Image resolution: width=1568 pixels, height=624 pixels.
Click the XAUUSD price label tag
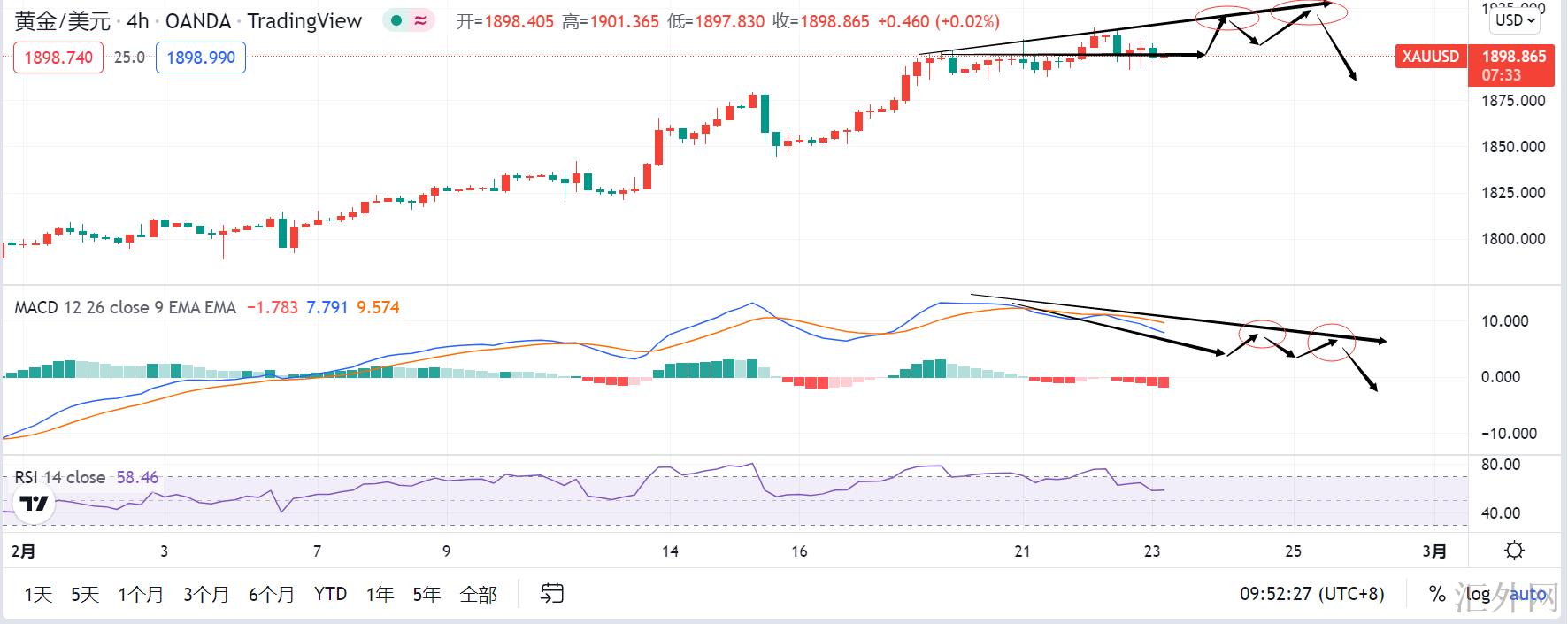click(x=1430, y=57)
